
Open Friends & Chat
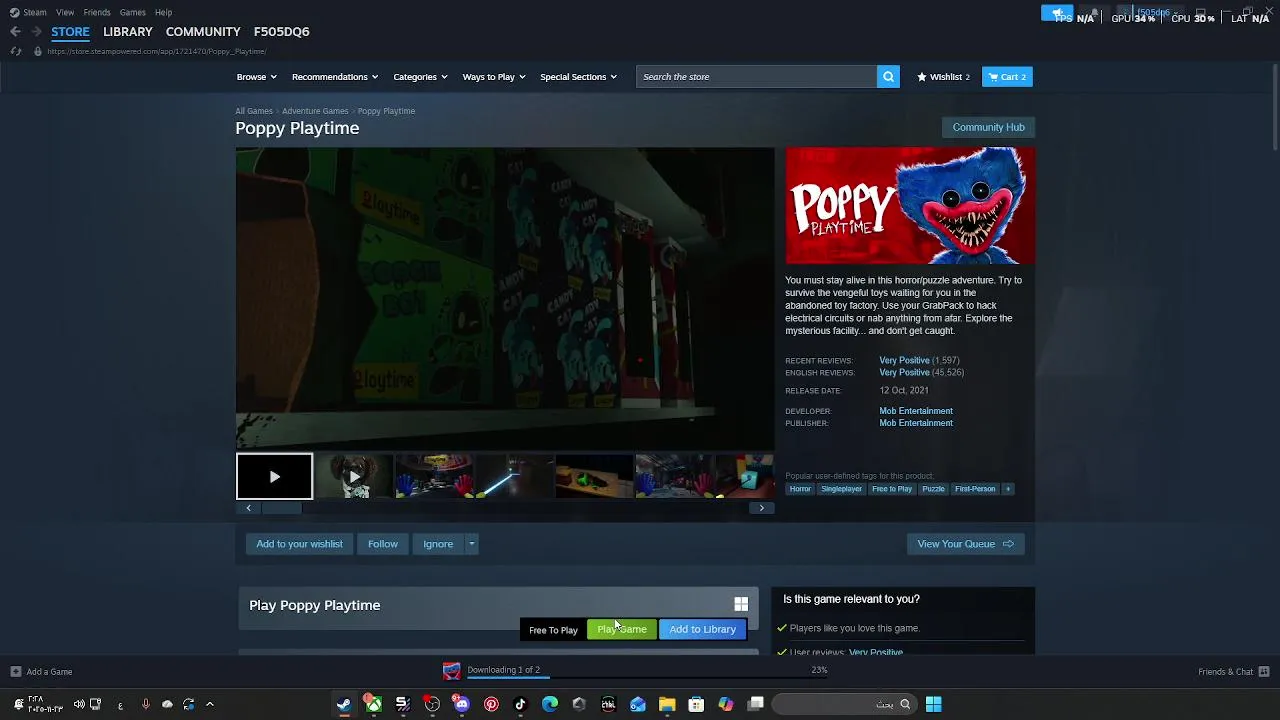pyautogui.click(x=1233, y=672)
